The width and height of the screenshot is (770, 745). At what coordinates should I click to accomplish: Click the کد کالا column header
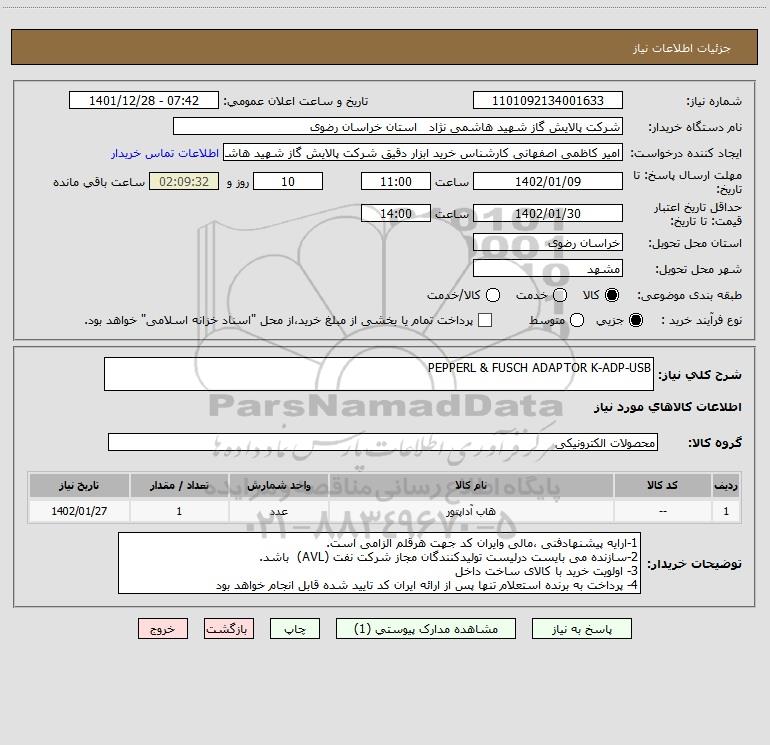click(662, 485)
